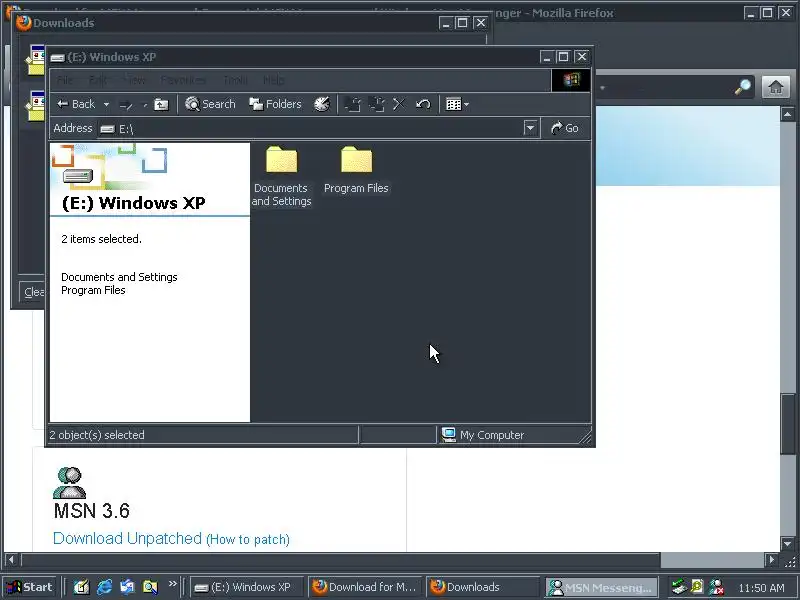The width and height of the screenshot is (800, 600).
Task: Open the History pane icon
Action: click(x=322, y=104)
